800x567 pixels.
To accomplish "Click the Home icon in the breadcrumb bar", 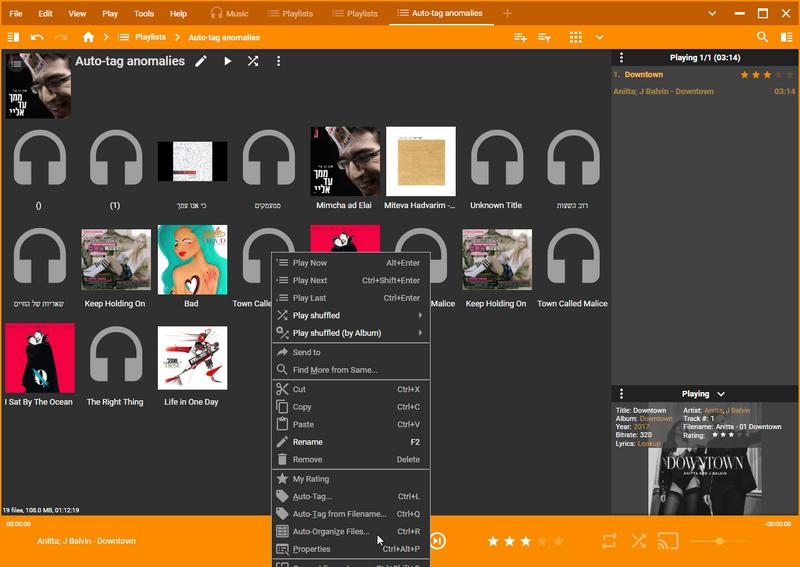I will click(88, 37).
